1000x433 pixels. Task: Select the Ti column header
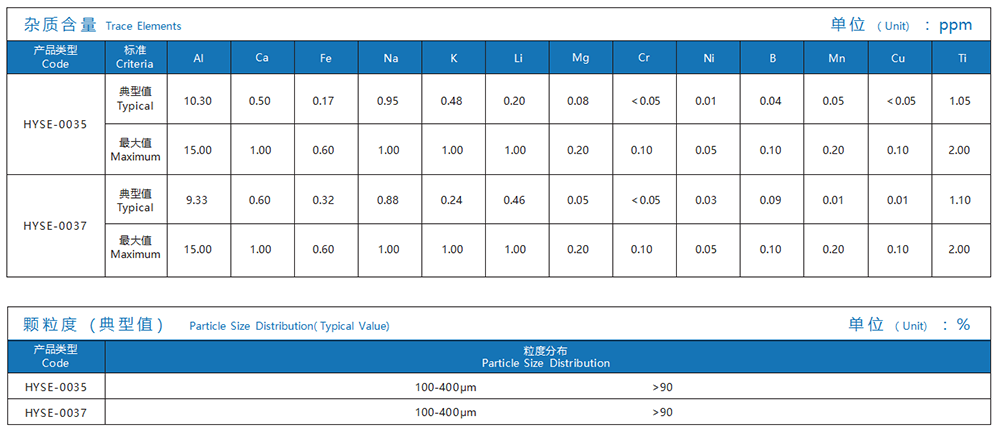(963, 58)
